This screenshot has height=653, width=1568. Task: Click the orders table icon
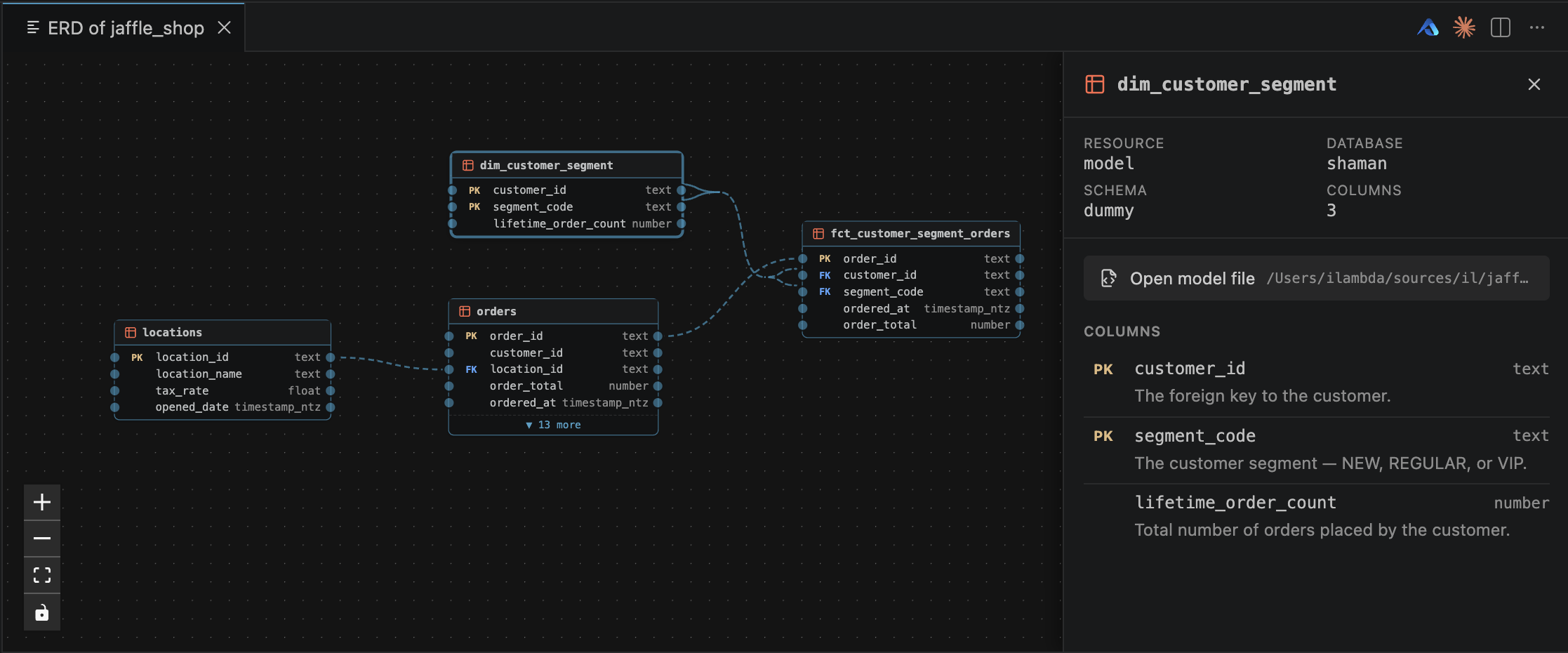coord(465,311)
